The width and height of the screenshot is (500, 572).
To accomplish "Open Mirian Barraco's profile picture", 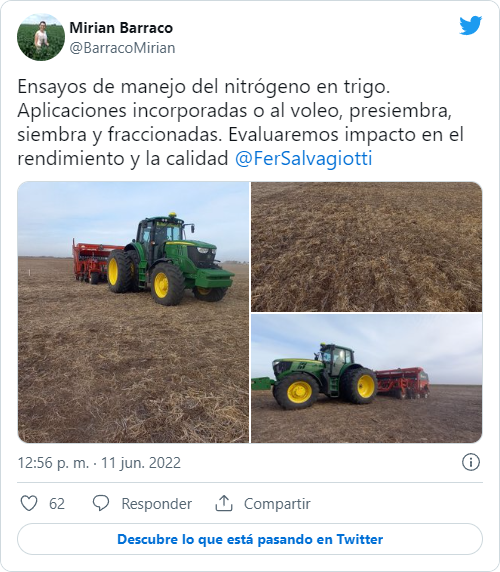I will (x=41, y=37).
